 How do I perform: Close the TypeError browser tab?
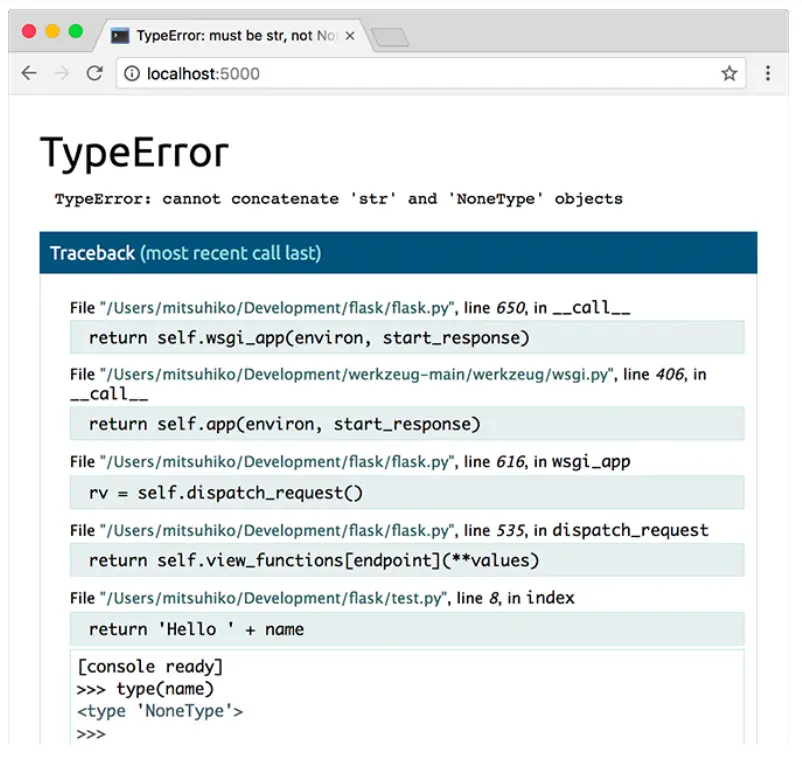[x=350, y=36]
